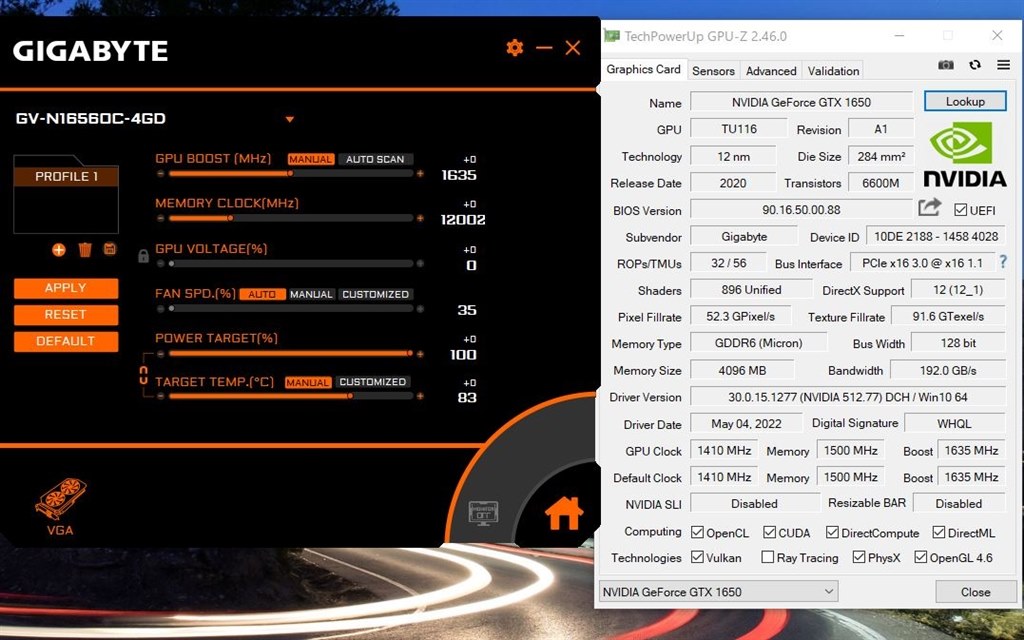
Task: Click the Power Target slider handle
Action: (x=409, y=353)
